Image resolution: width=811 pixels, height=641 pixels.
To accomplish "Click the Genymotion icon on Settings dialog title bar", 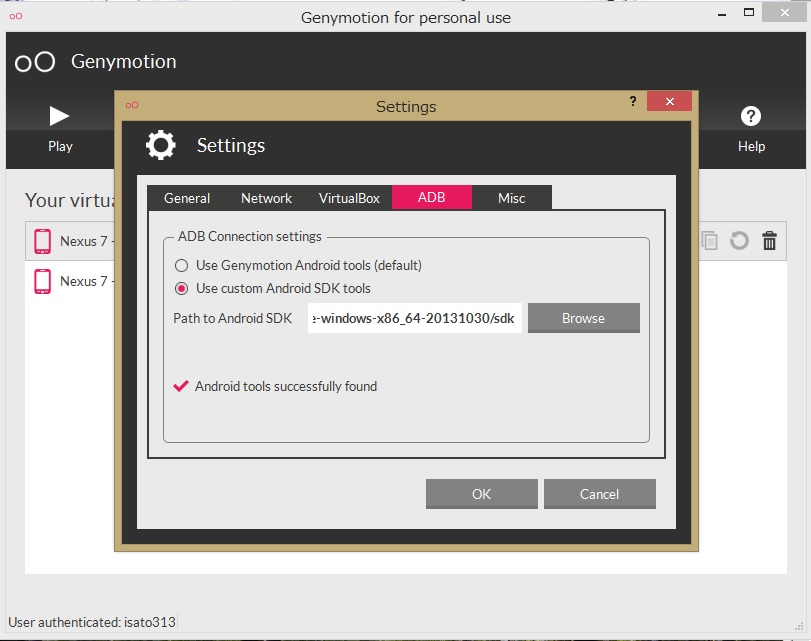I will pyautogui.click(x=132, y=105).
